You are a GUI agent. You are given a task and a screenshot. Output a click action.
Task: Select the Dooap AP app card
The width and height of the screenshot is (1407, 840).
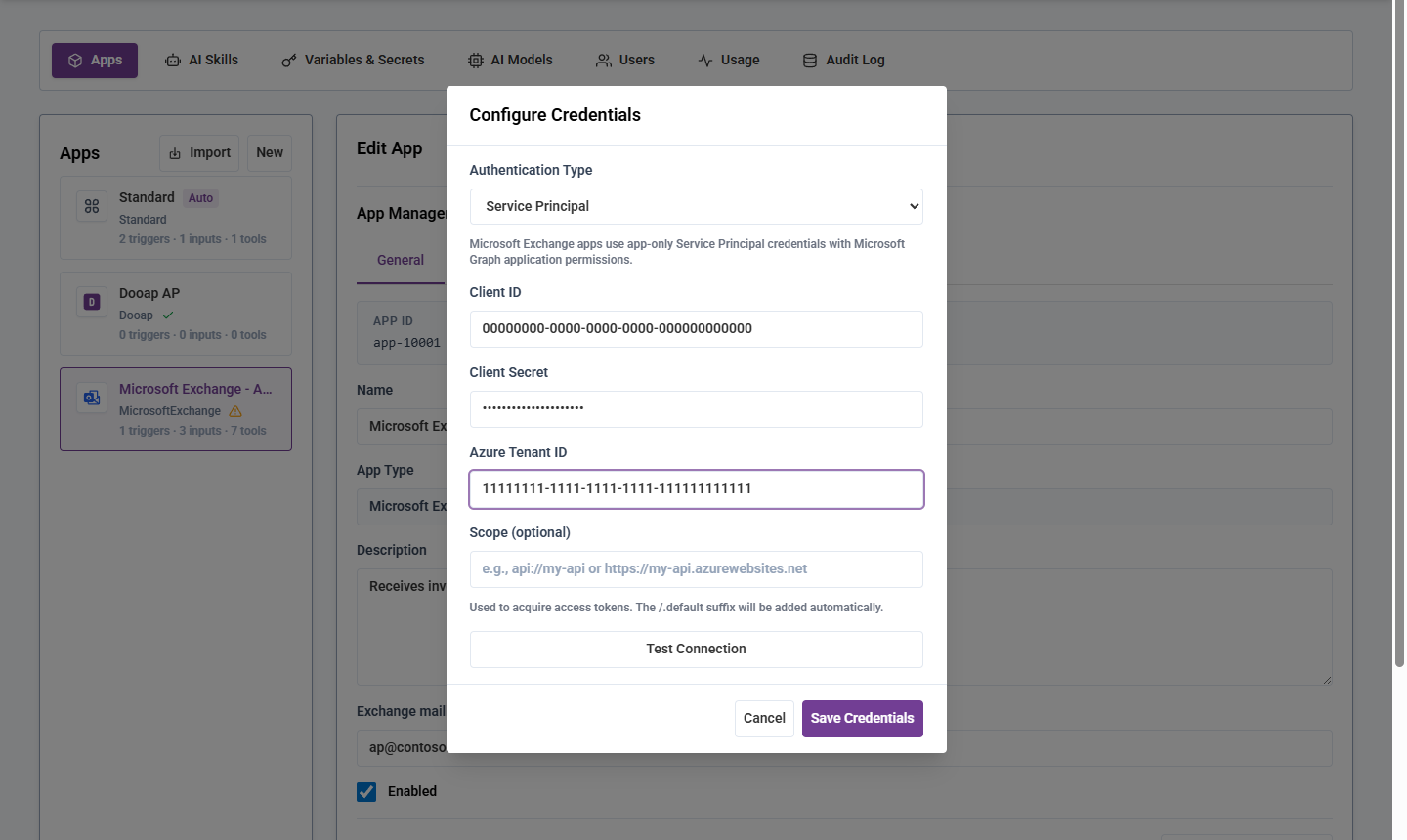click(x=176, y=314)
